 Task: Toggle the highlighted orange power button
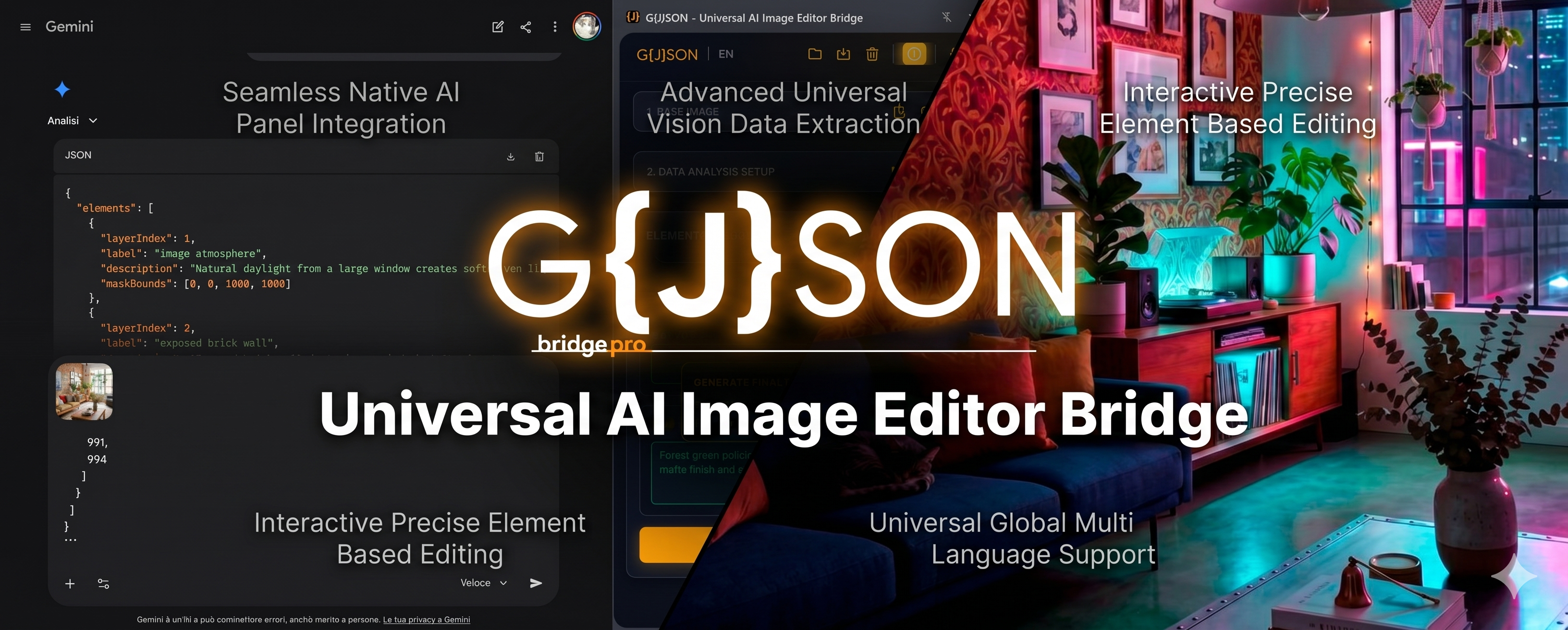[914, 54]
